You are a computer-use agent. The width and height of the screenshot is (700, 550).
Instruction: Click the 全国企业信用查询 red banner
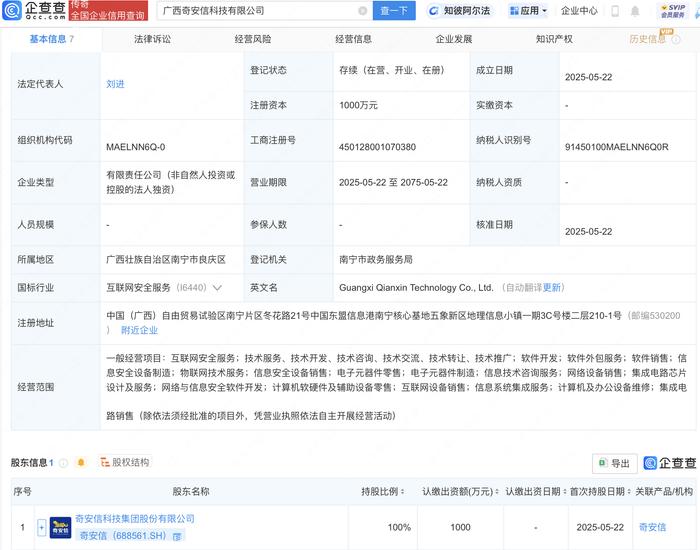[108, 11]
